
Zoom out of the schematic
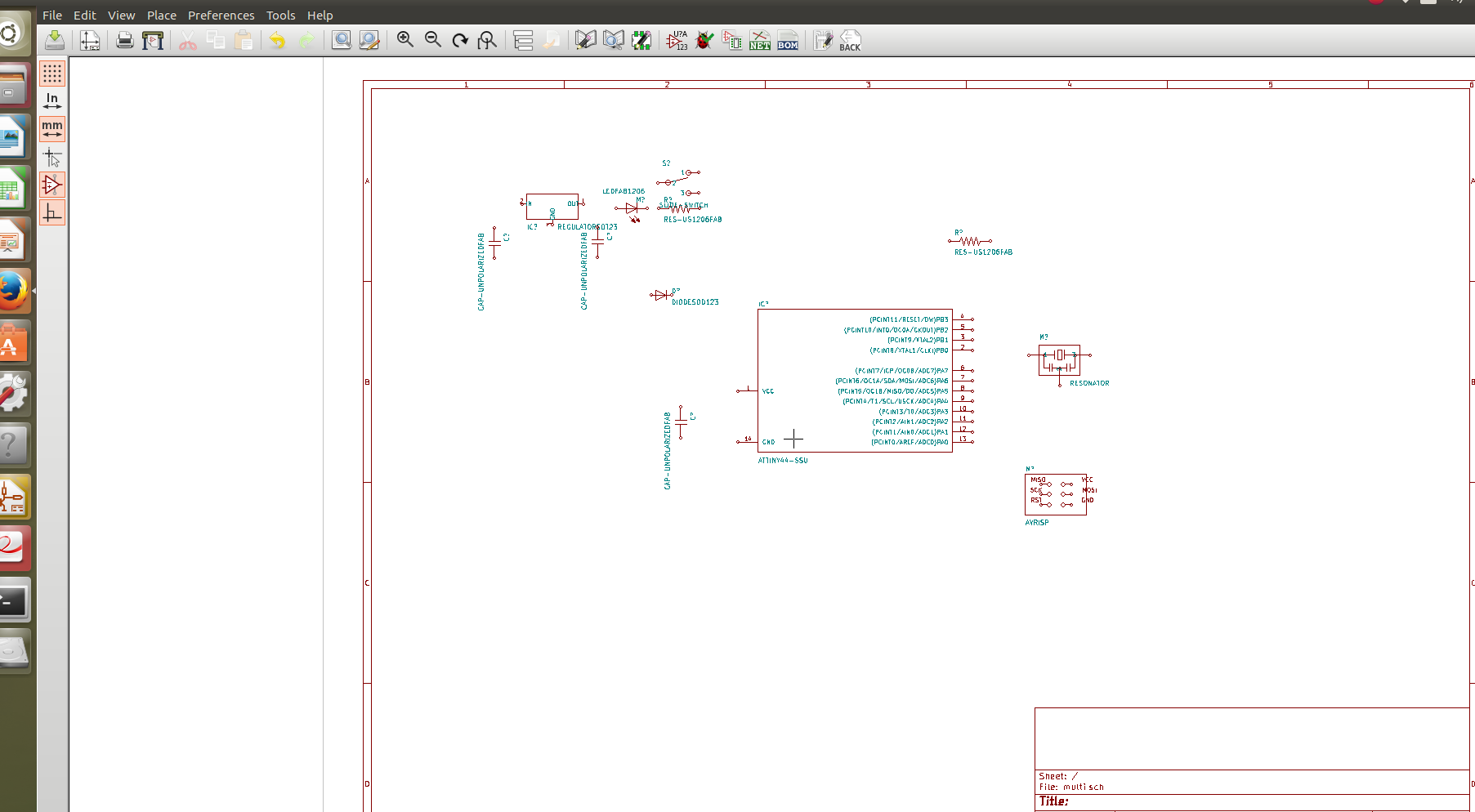[433, 39]
